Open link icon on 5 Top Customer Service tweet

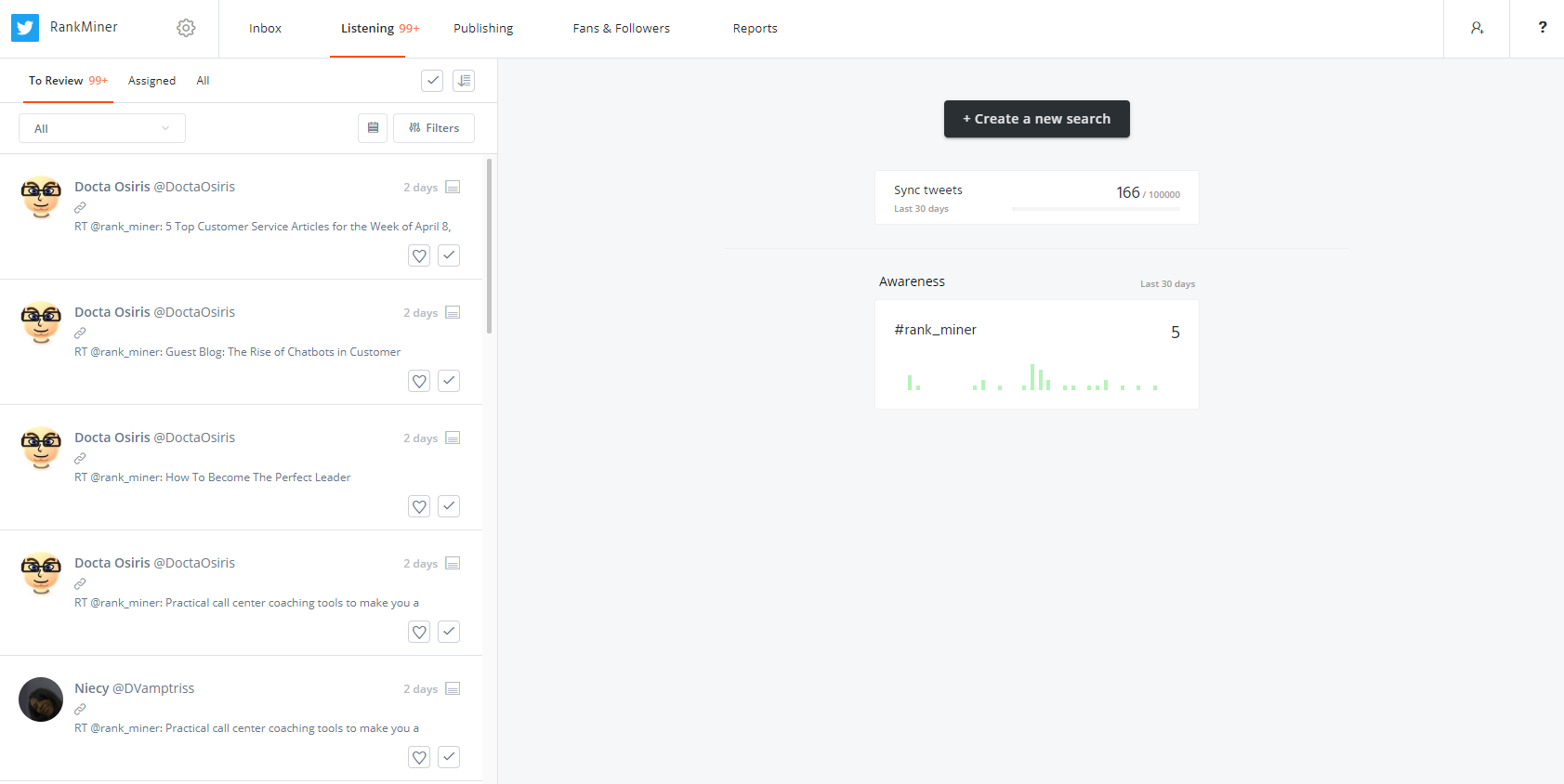pyautogui.click(x=80, y=207)
